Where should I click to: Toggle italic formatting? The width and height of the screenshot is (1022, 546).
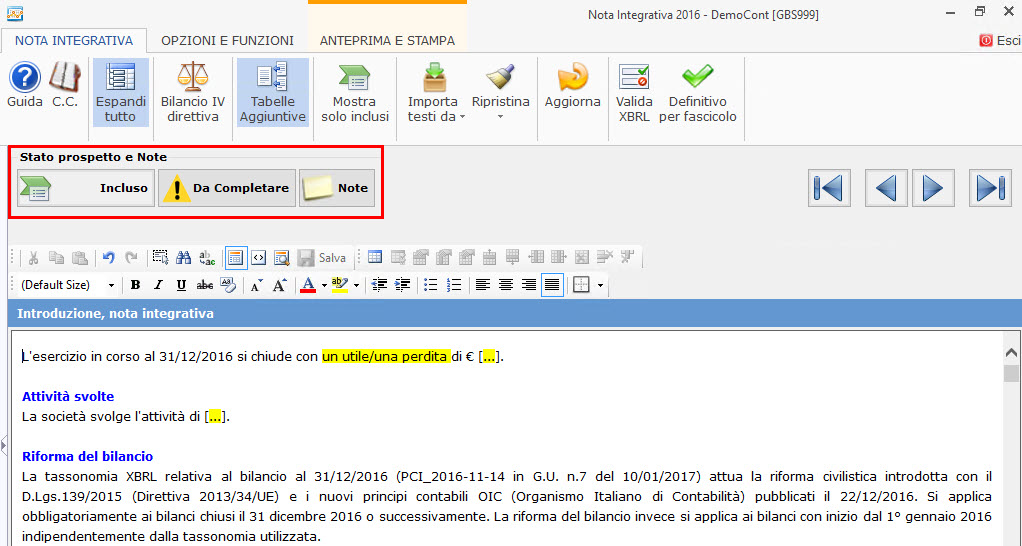pyautogui.click(x=158, y=285)
